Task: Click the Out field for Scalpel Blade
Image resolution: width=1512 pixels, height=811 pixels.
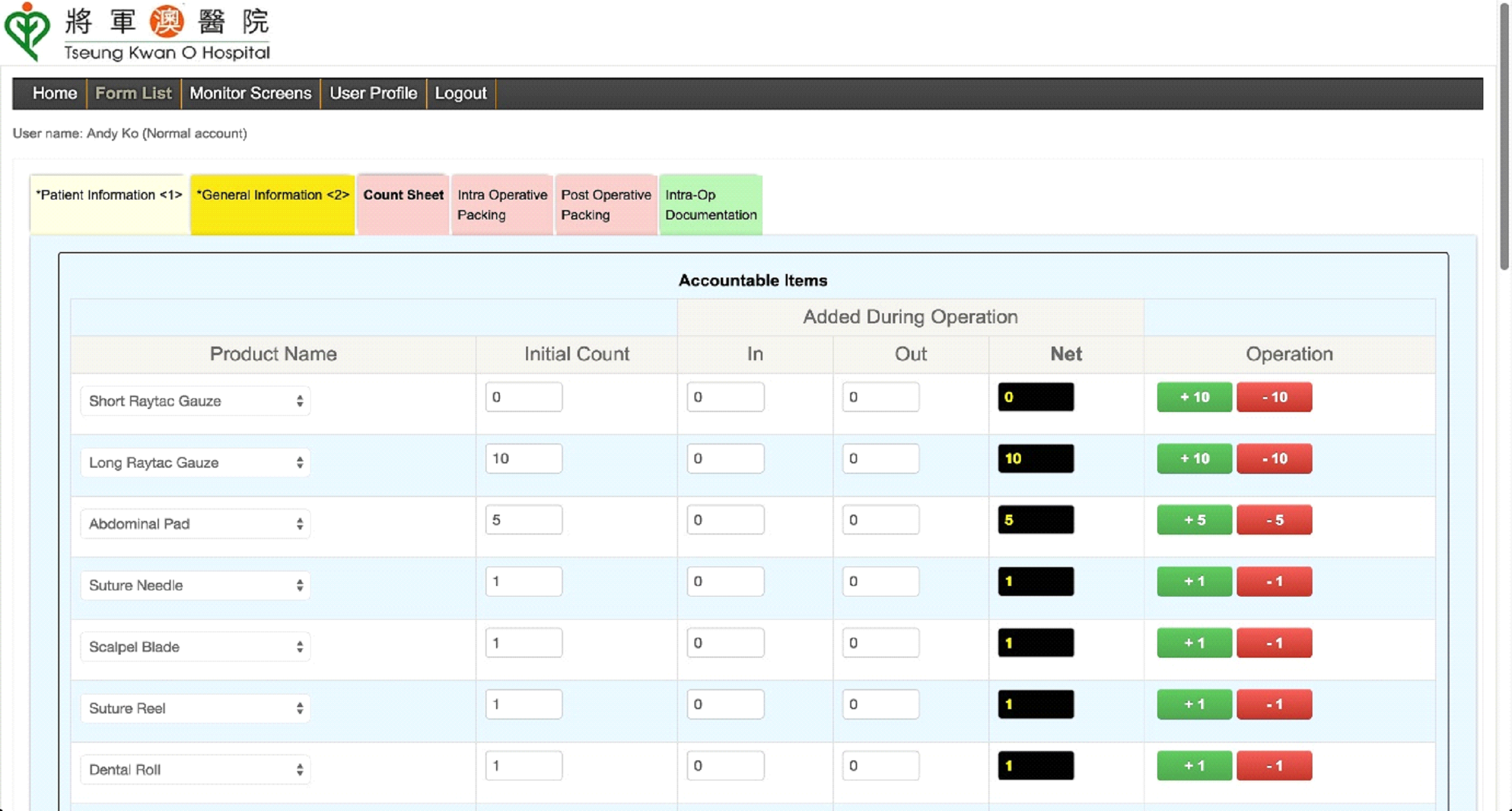Action: click(x=880, y=643)
